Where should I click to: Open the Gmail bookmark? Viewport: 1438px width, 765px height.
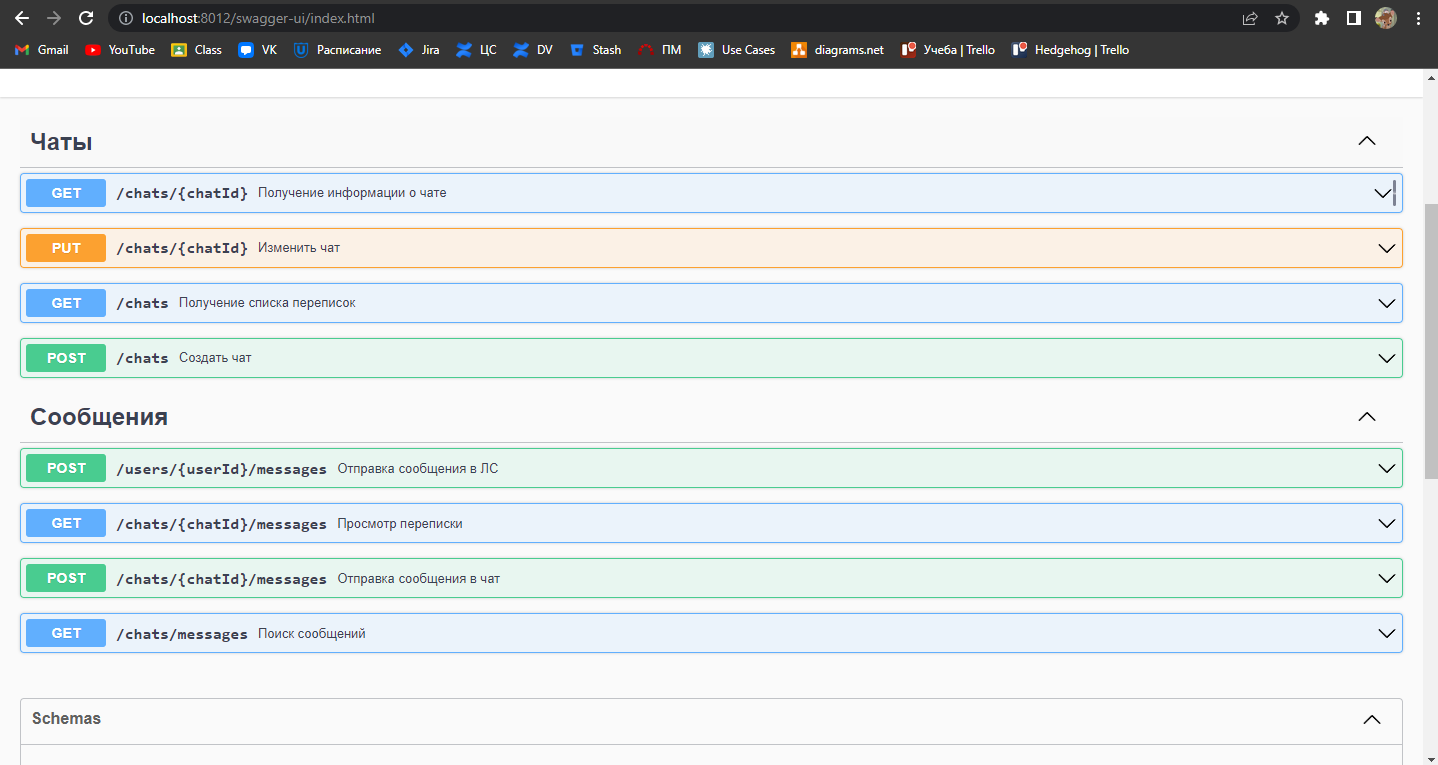pyautogui.click(x=42, y=50)
